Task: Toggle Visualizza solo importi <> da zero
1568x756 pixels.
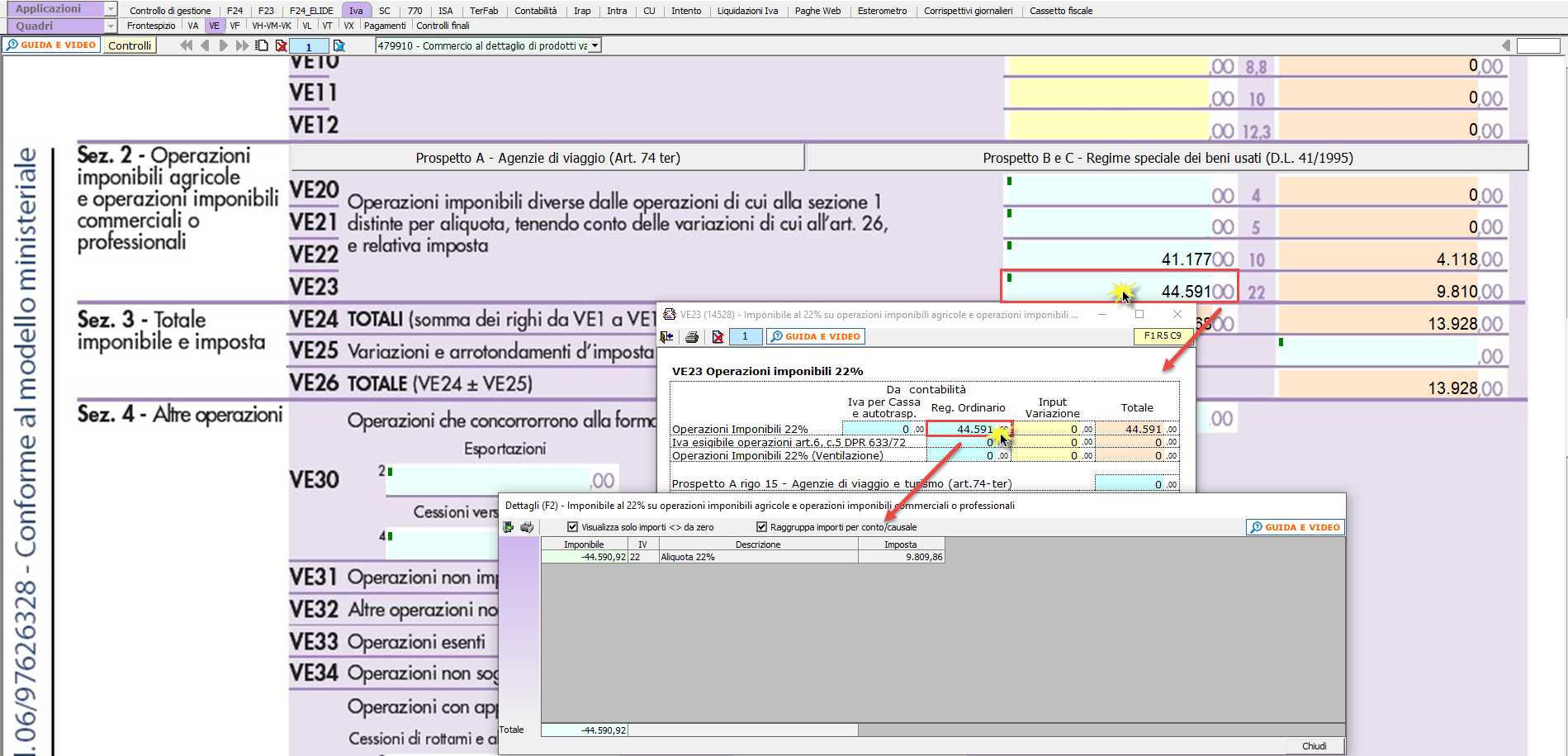Action: [572, 527]
